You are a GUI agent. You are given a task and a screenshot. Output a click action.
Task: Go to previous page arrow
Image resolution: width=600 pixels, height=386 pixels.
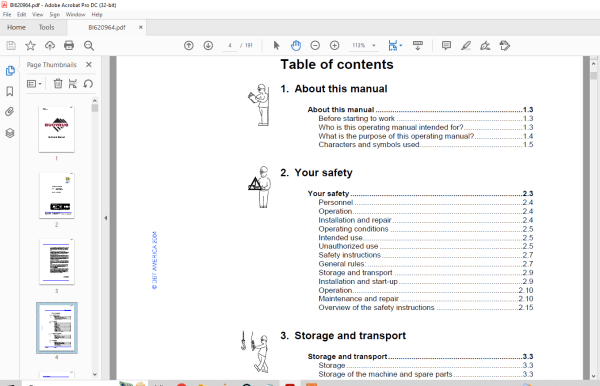189,46
